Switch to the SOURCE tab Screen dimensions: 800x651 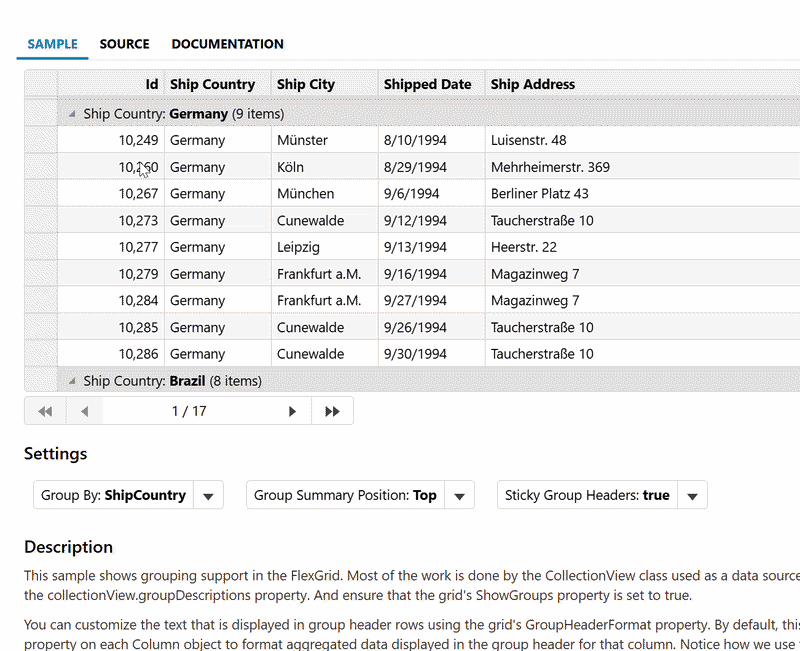(124, 44)
